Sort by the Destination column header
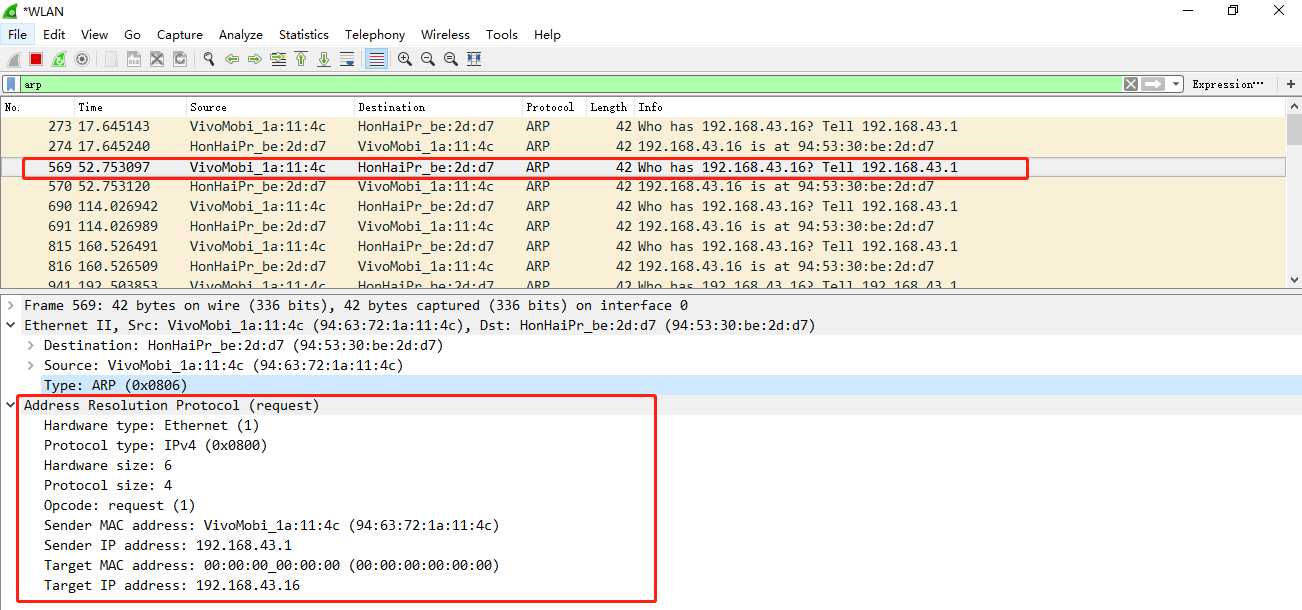 439,107
